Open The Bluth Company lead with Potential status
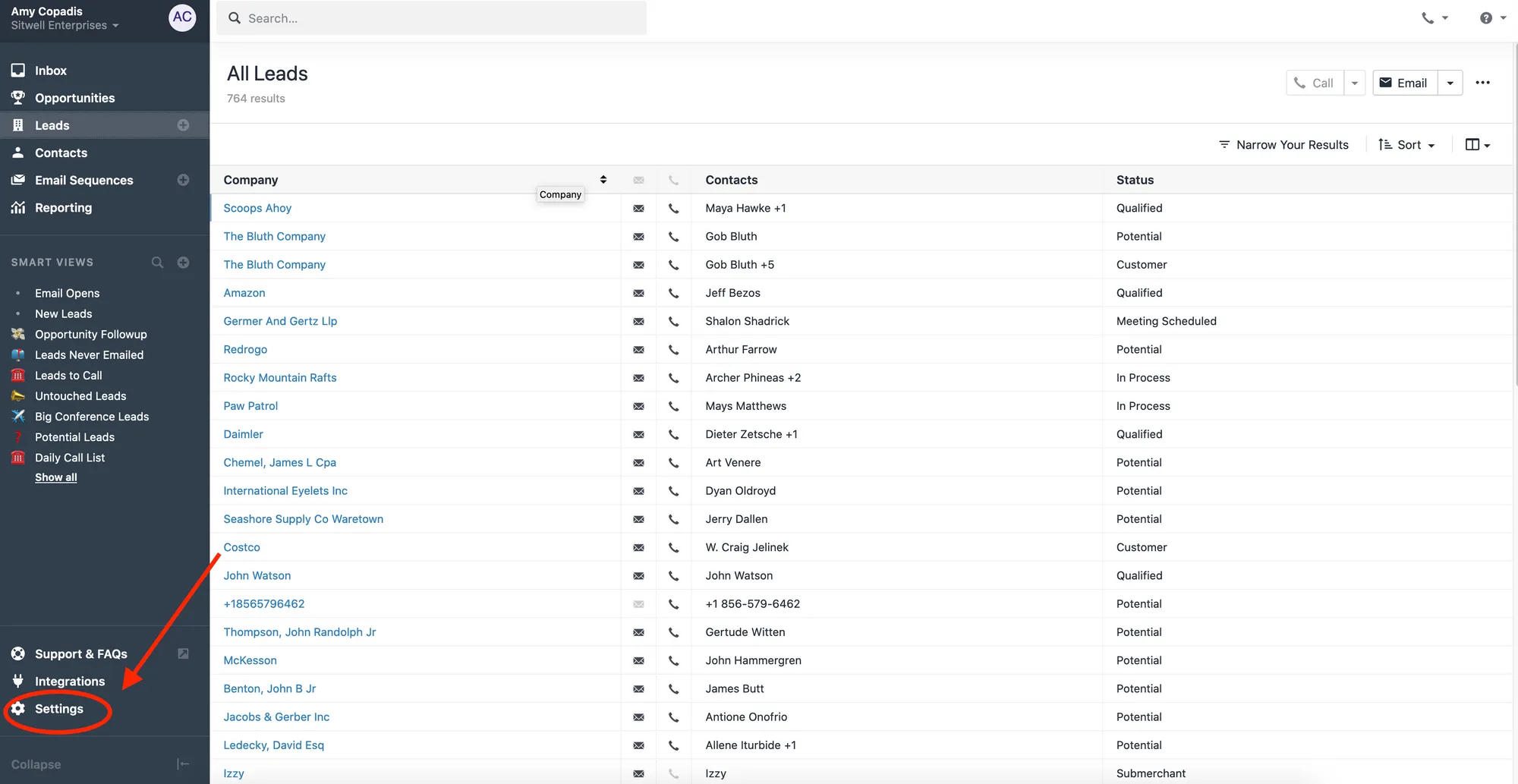The height and width of the screenshot is (784, 1518). (274, 237)
